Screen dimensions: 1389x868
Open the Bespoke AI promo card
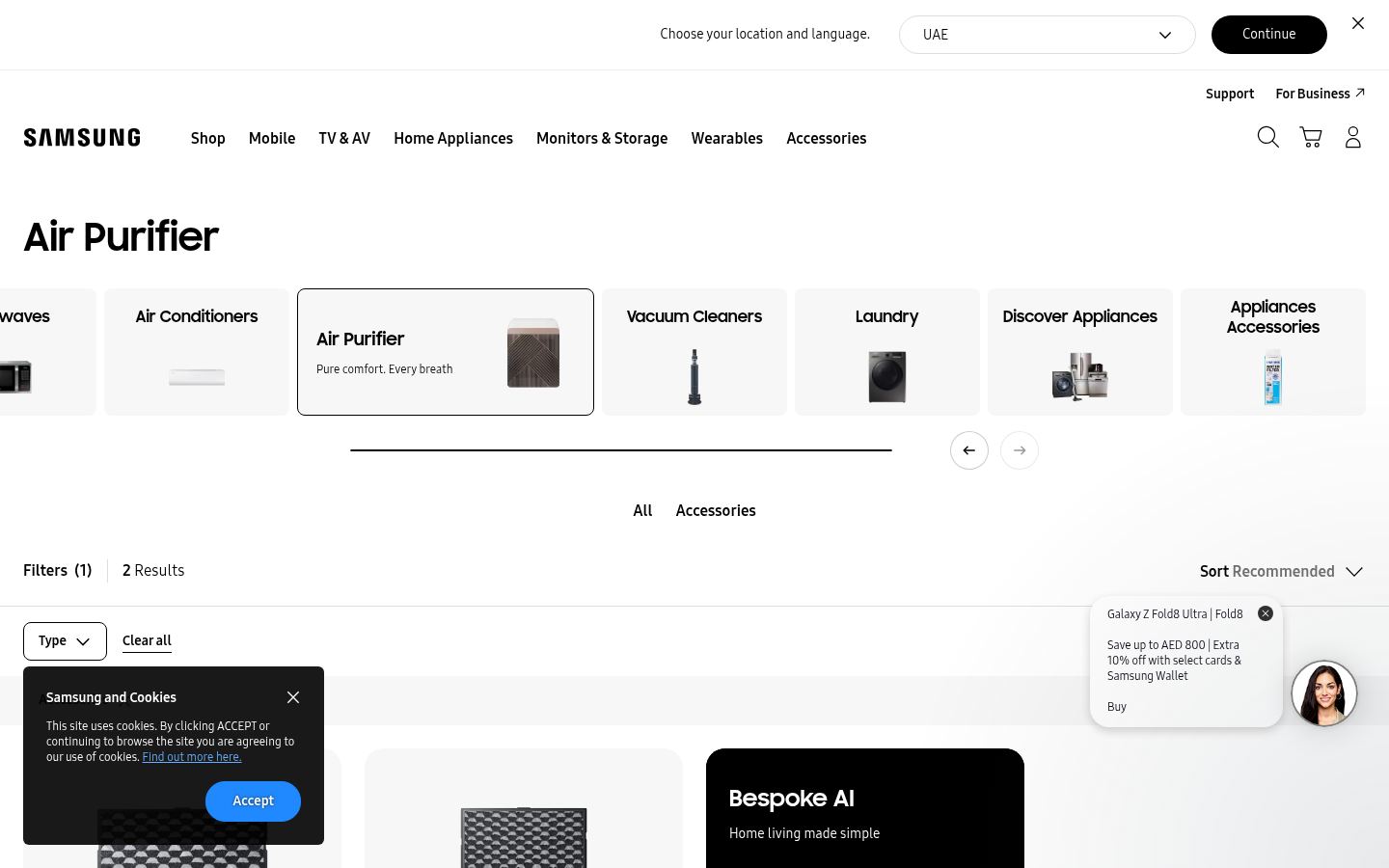point(865,808)
